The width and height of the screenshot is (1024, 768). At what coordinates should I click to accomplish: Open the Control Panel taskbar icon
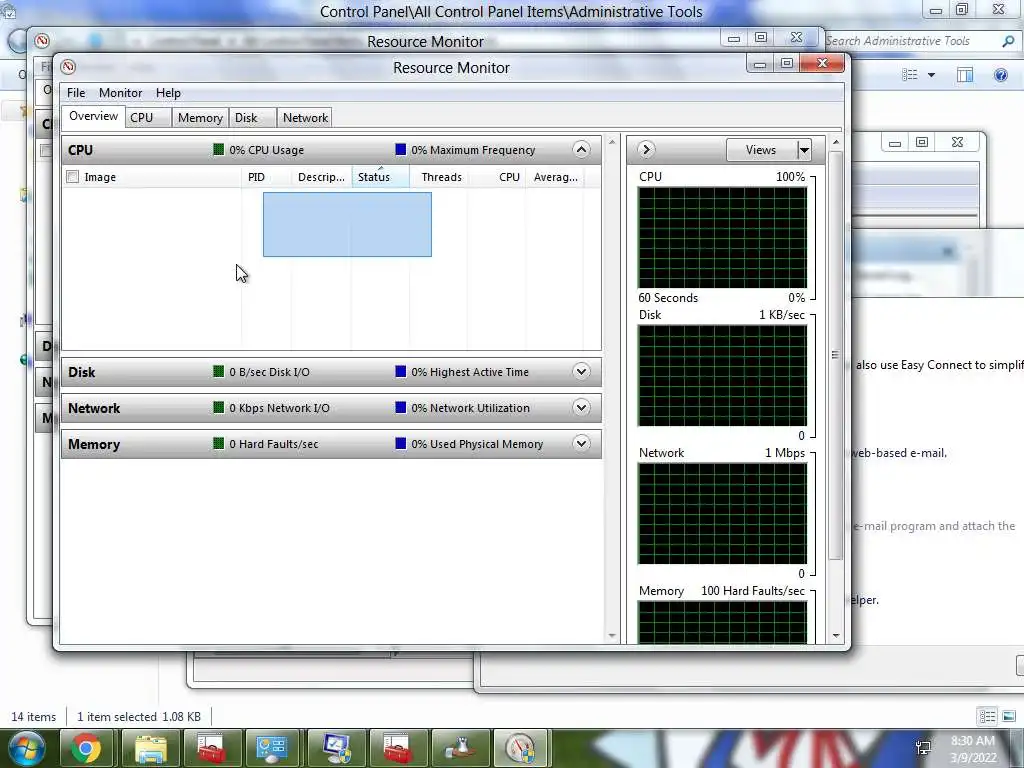click(272, 748)
